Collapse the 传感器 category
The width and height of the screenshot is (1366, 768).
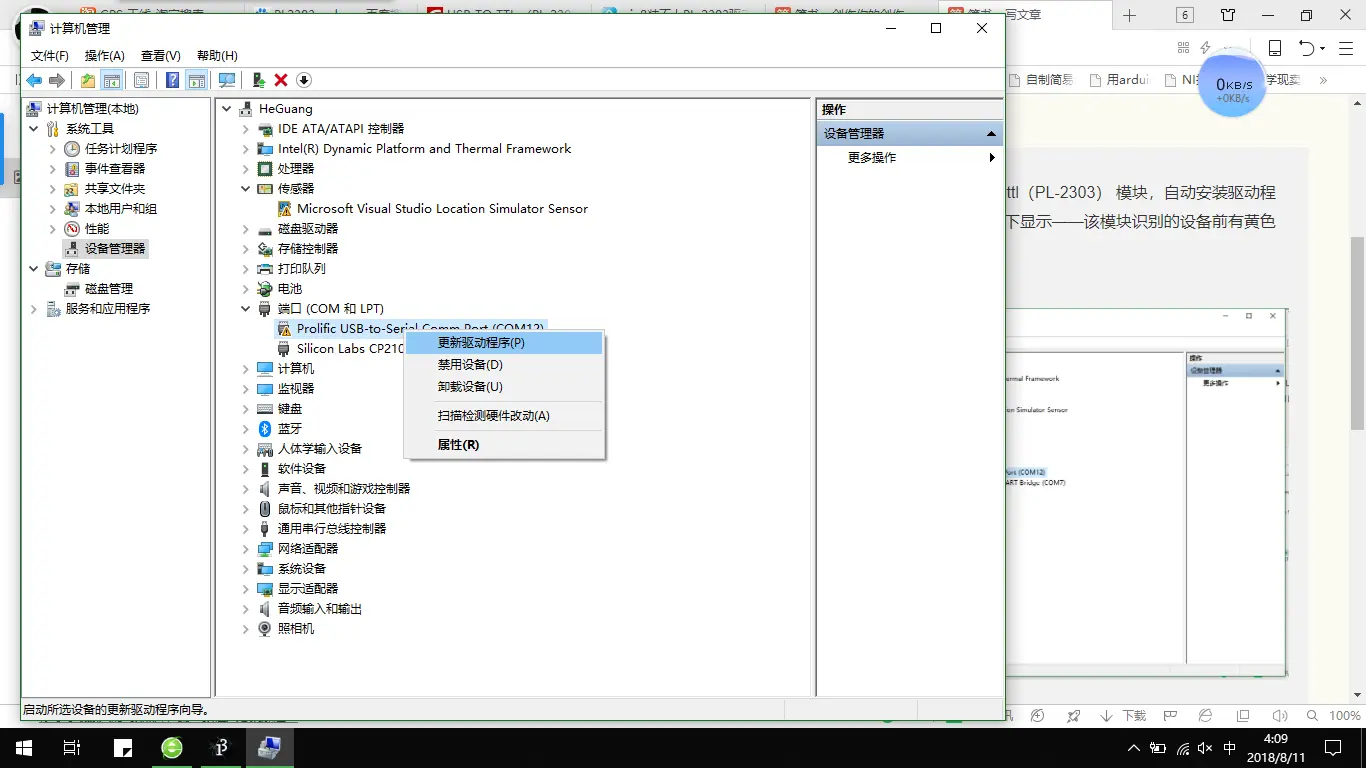[246, 188]
